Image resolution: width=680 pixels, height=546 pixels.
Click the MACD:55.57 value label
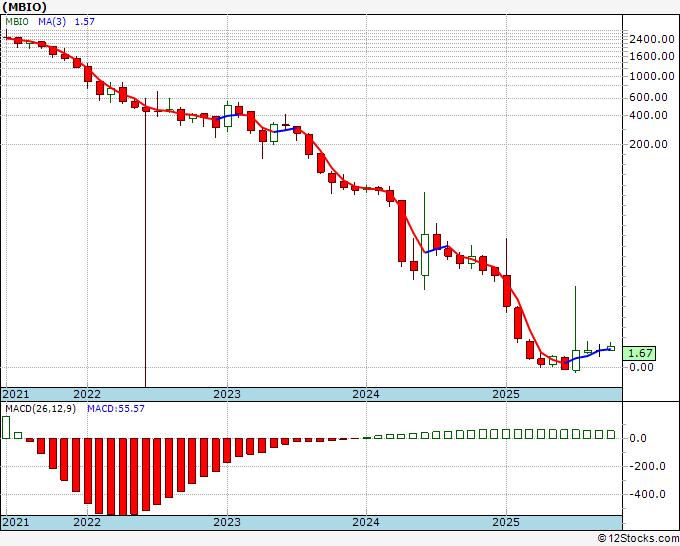pyautogui.click(x=116, y=409)
